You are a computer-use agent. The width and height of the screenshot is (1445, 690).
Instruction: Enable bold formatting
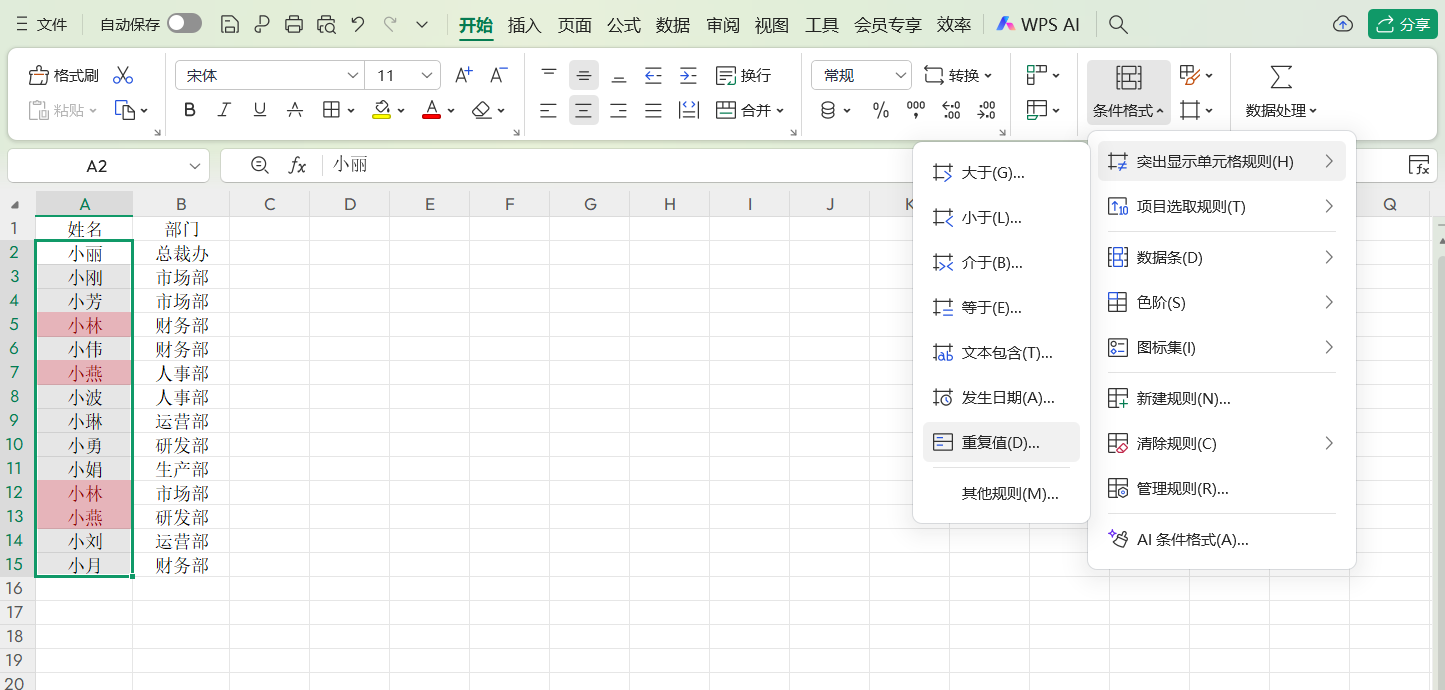tap(189, 110)
